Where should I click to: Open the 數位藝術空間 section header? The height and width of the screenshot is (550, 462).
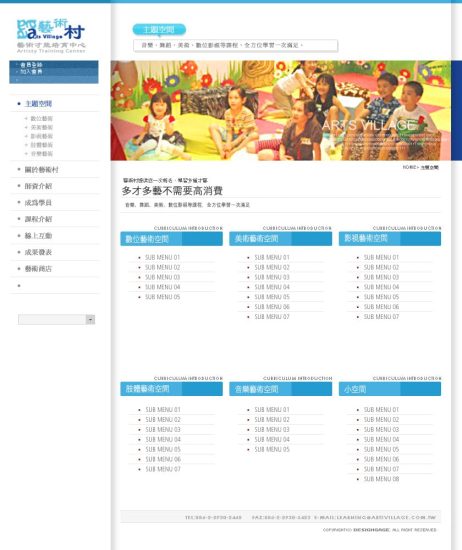[171, 239]
